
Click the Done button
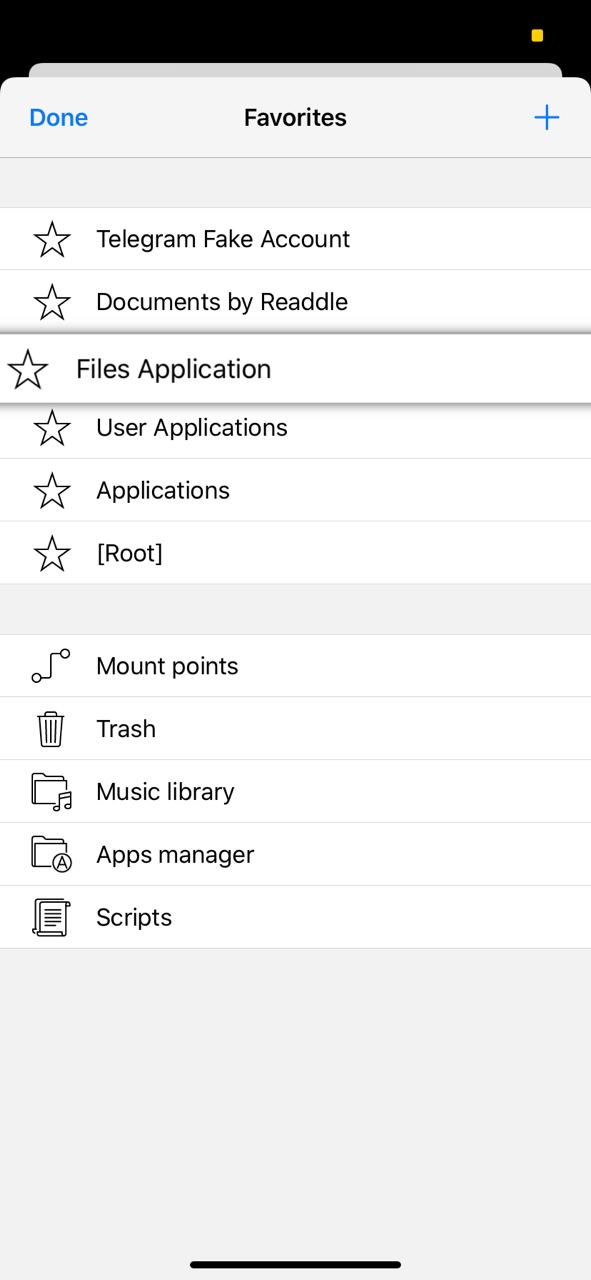(59, 118)
